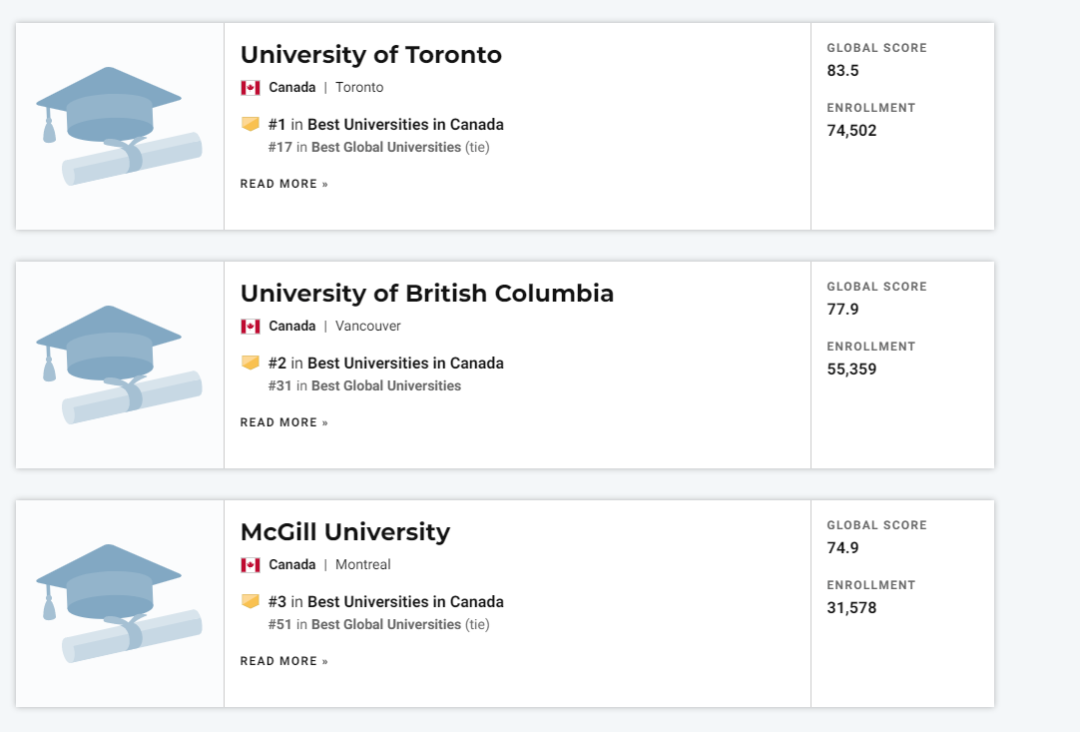Viewport: 1080px width, 732px height.
Task: Click Read More under University of Toronto
Action: [284, 184]
